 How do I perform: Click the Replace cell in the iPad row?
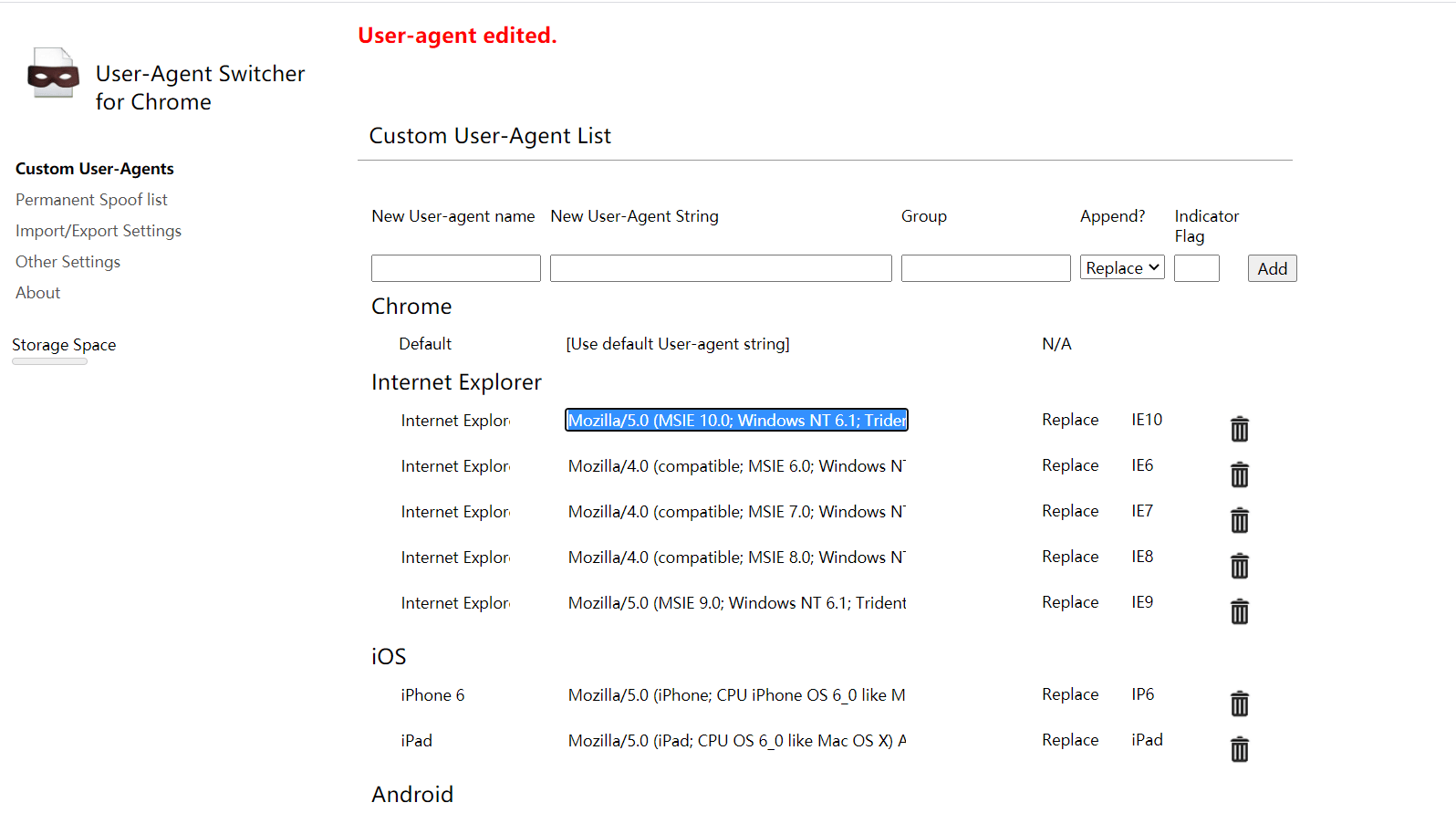pos(1070,740)
